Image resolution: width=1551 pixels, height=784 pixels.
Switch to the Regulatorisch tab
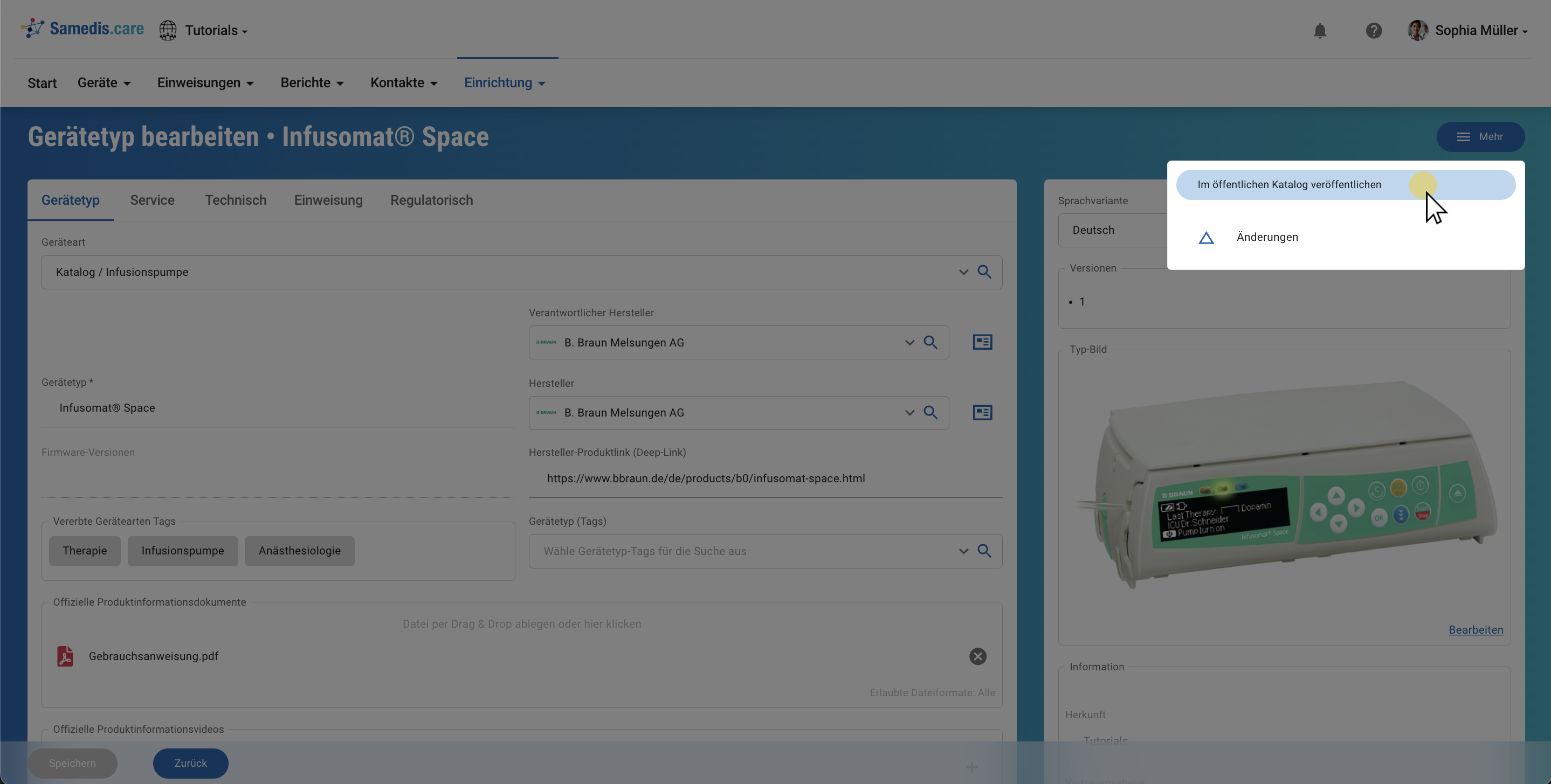pyautogui.click(x=431, y=200)
